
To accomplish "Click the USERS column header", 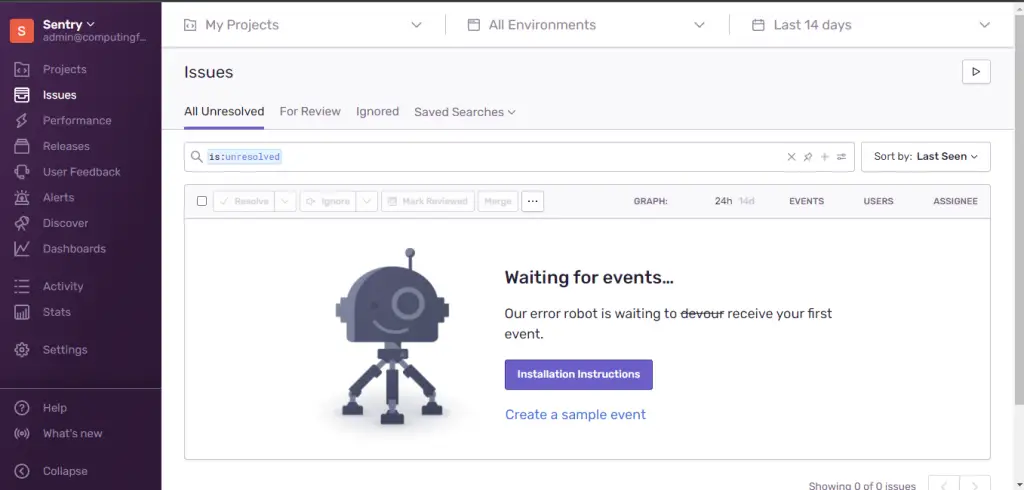I will (878, 201).
